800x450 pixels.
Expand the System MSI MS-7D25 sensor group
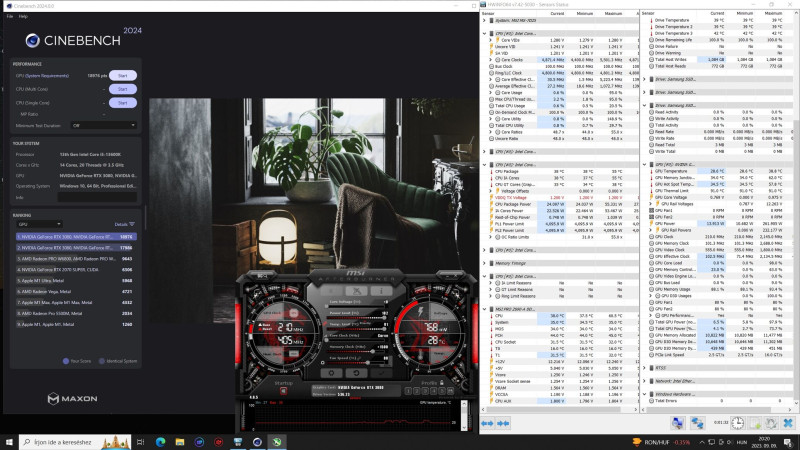(x=484, y=20)
